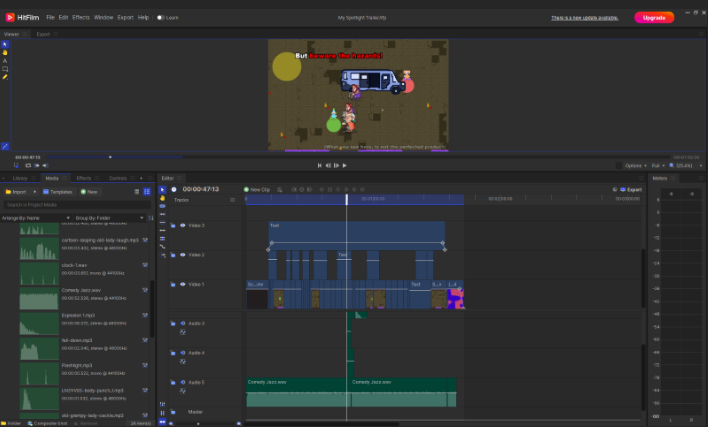Viewport: 708px width, 427px height.
Task: Click New Folder icon at media panel bottom
Action: coord(11,423)
